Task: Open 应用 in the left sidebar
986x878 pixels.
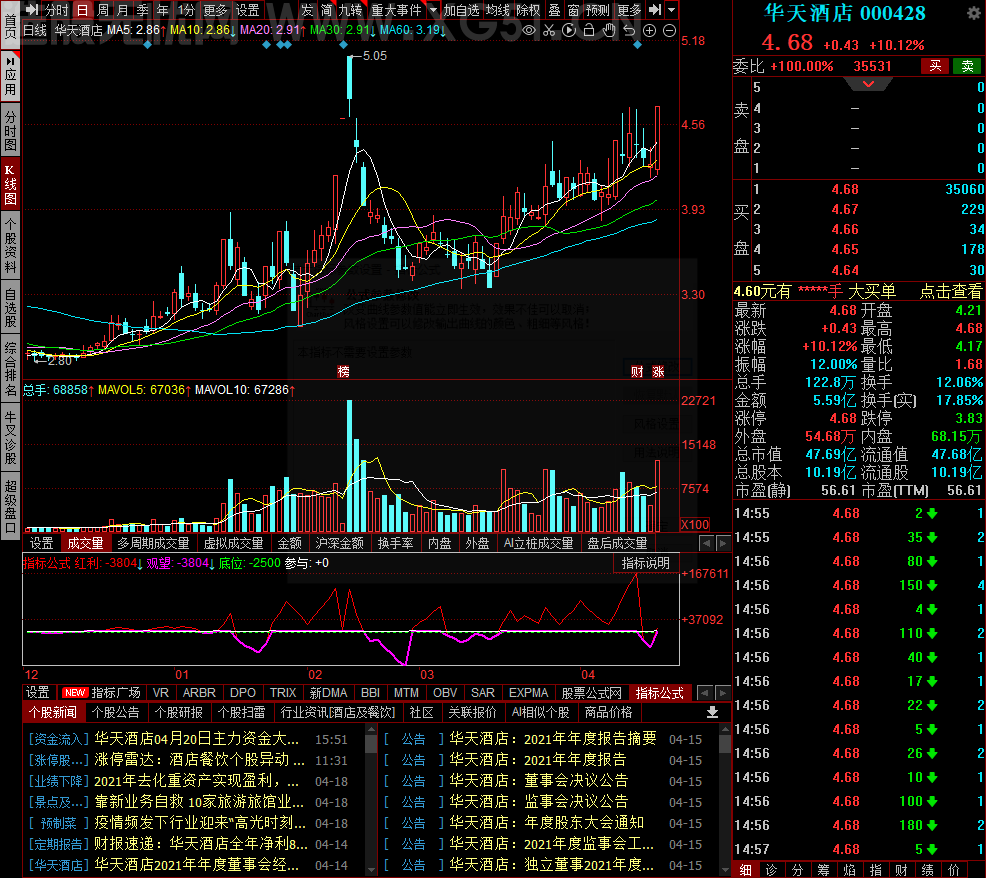Action: 10,75
